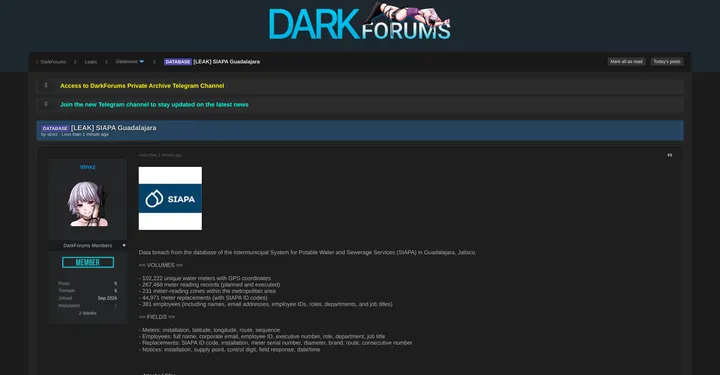Click the Today's posts button
The image size is (720, 375).
667,62
